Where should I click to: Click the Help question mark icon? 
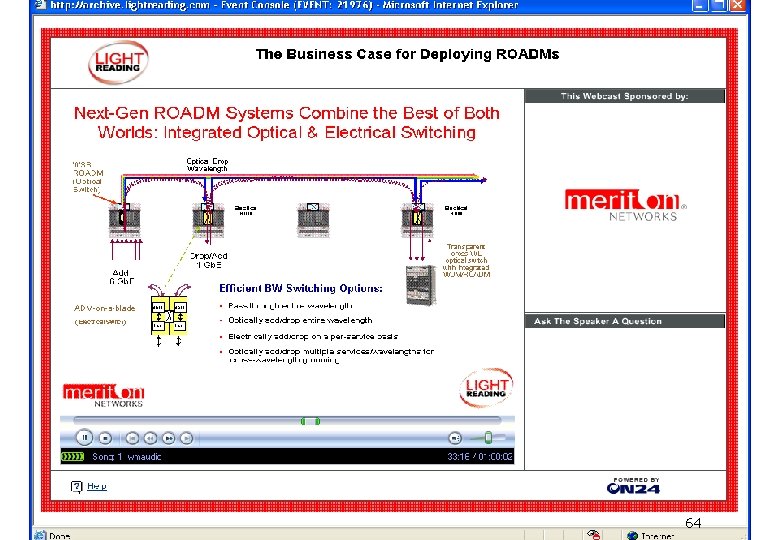click(76, 487)
